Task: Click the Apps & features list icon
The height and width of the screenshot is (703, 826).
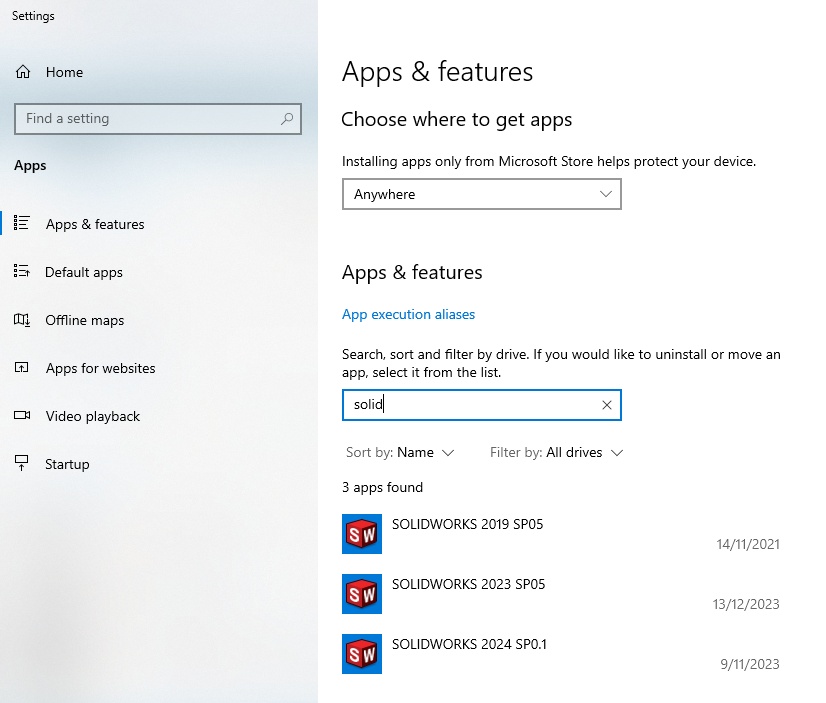Action: tap(22, 223)
